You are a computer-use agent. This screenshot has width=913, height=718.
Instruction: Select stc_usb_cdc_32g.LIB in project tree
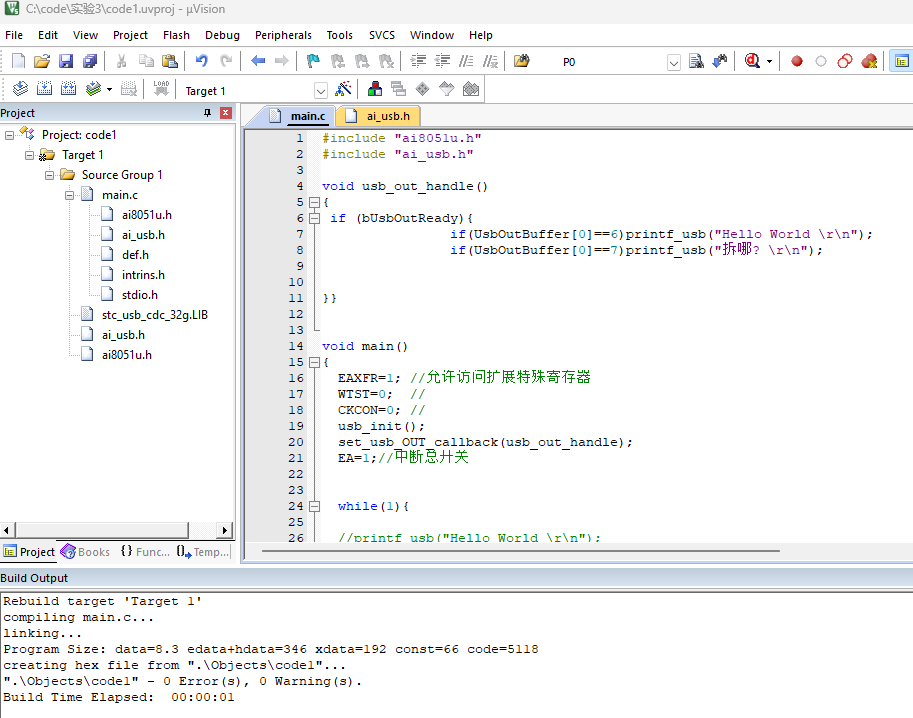[x=154, y=315]
